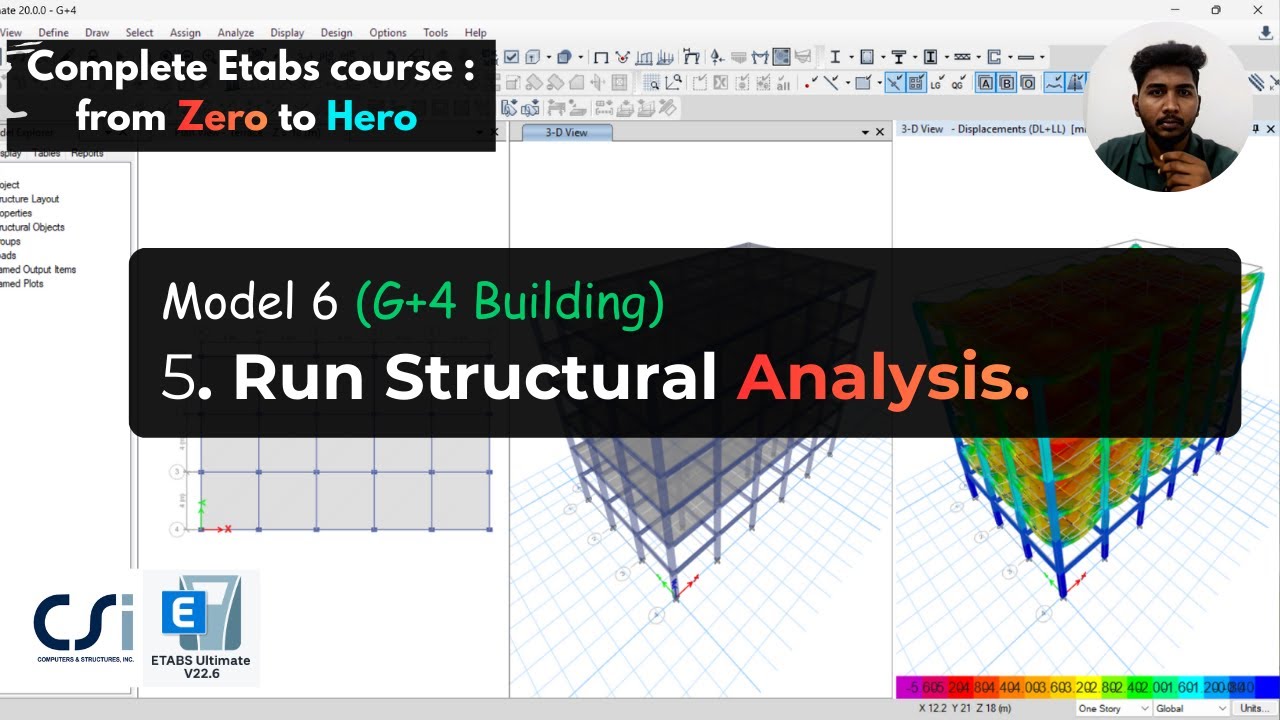Open the Set Display Options checkbox icon
The height and width of the screenshot is (720, 1280).
512,57
